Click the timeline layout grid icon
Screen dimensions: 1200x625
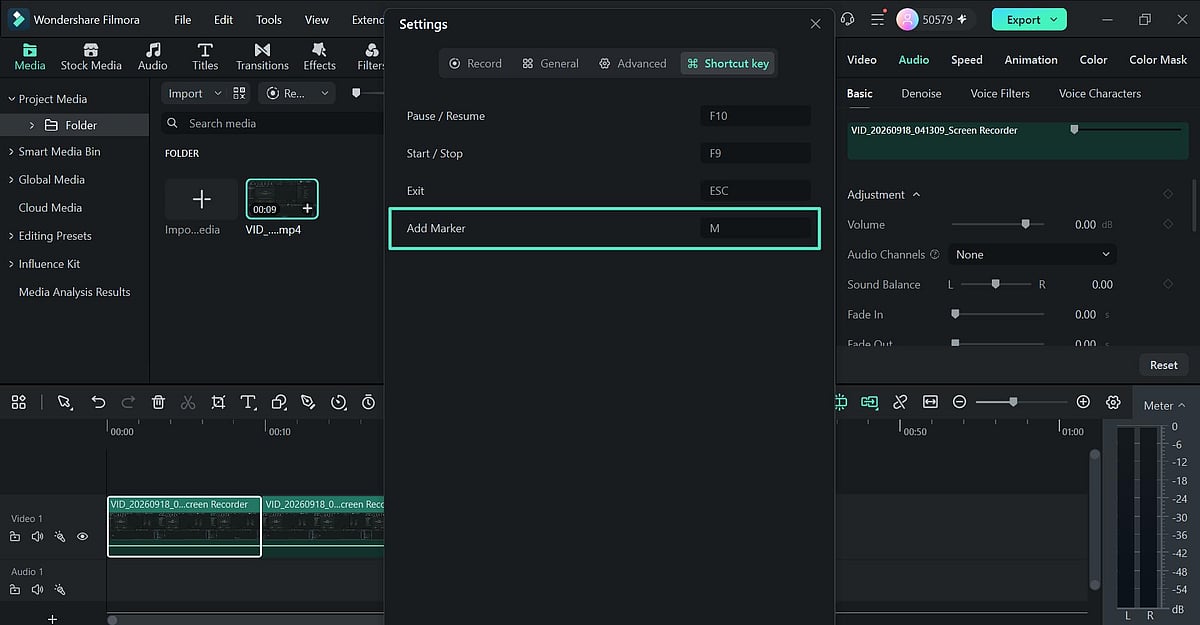(x=19, y=402)
